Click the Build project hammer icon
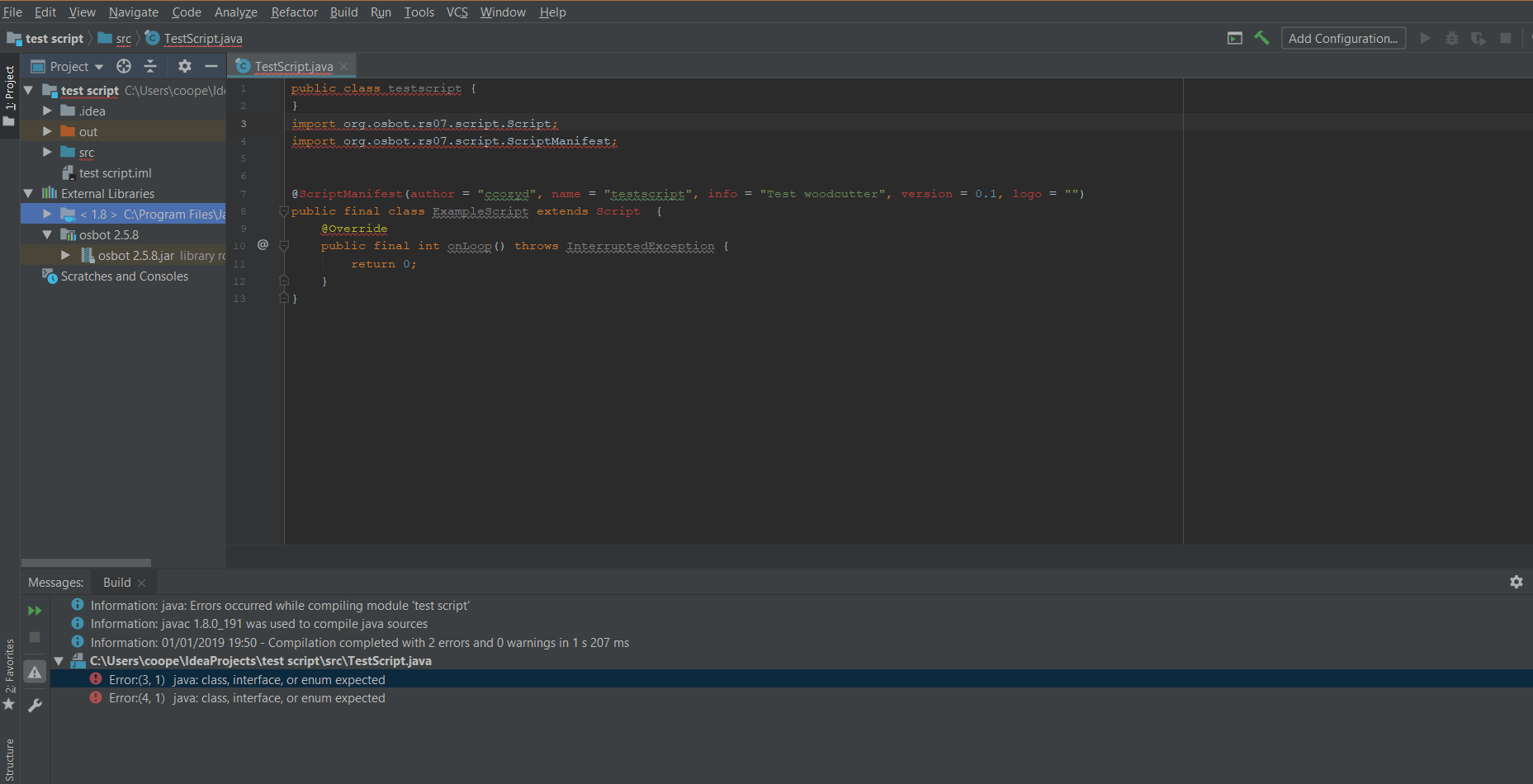 pos(1261,38)
